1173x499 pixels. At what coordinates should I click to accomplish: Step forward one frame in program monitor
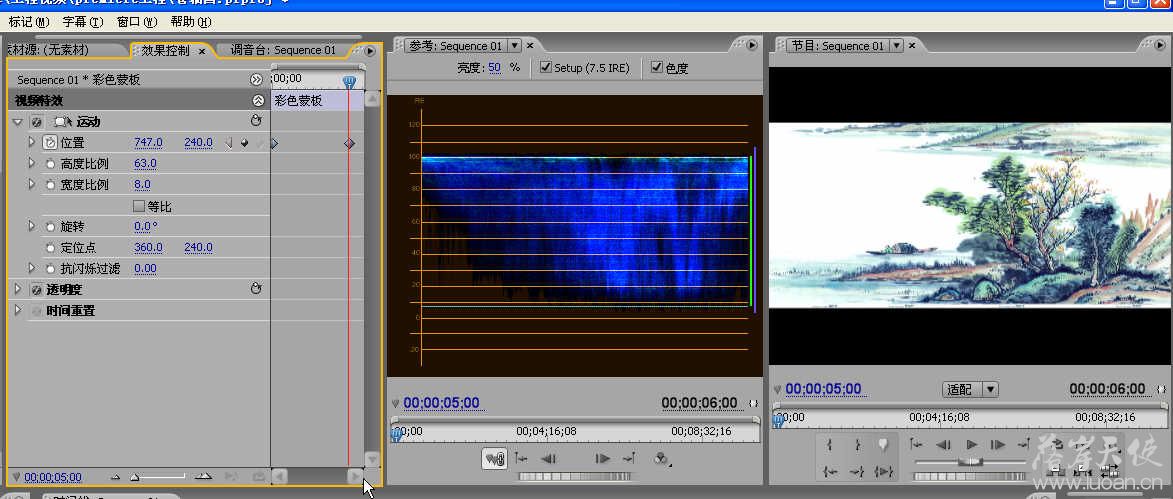coord(998,444)
